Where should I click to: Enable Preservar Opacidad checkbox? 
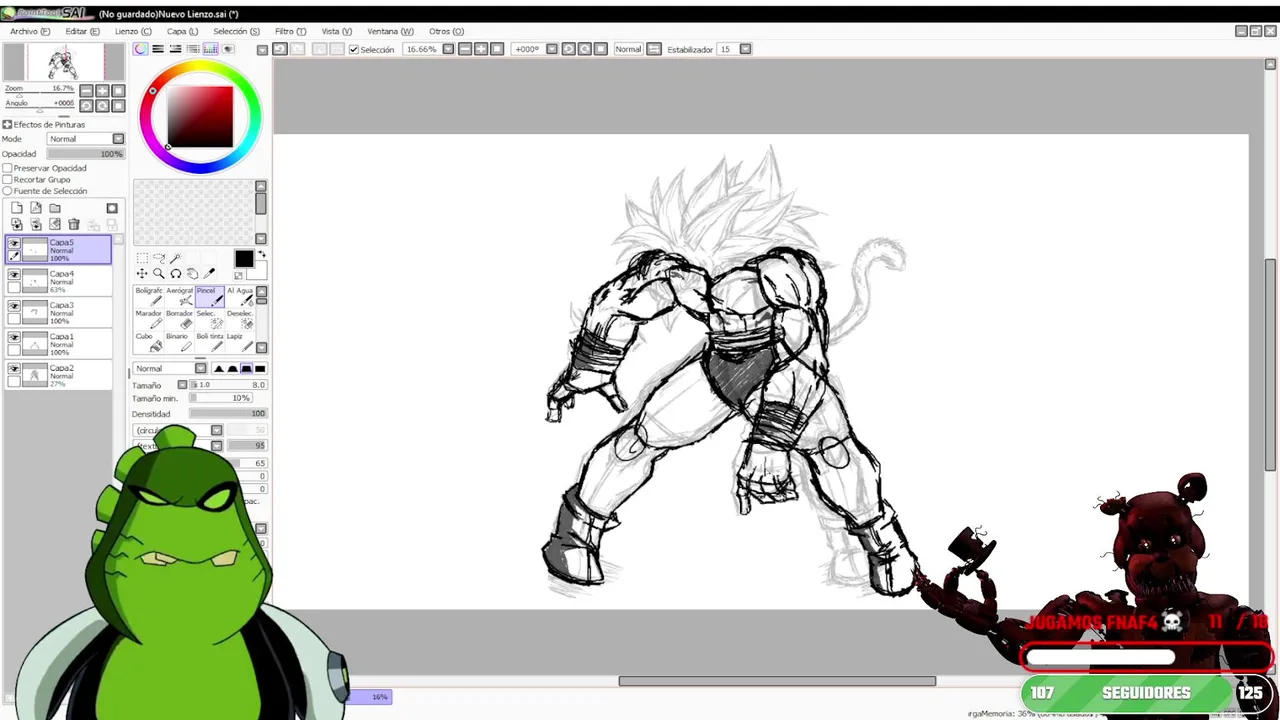tap(8, 168)
